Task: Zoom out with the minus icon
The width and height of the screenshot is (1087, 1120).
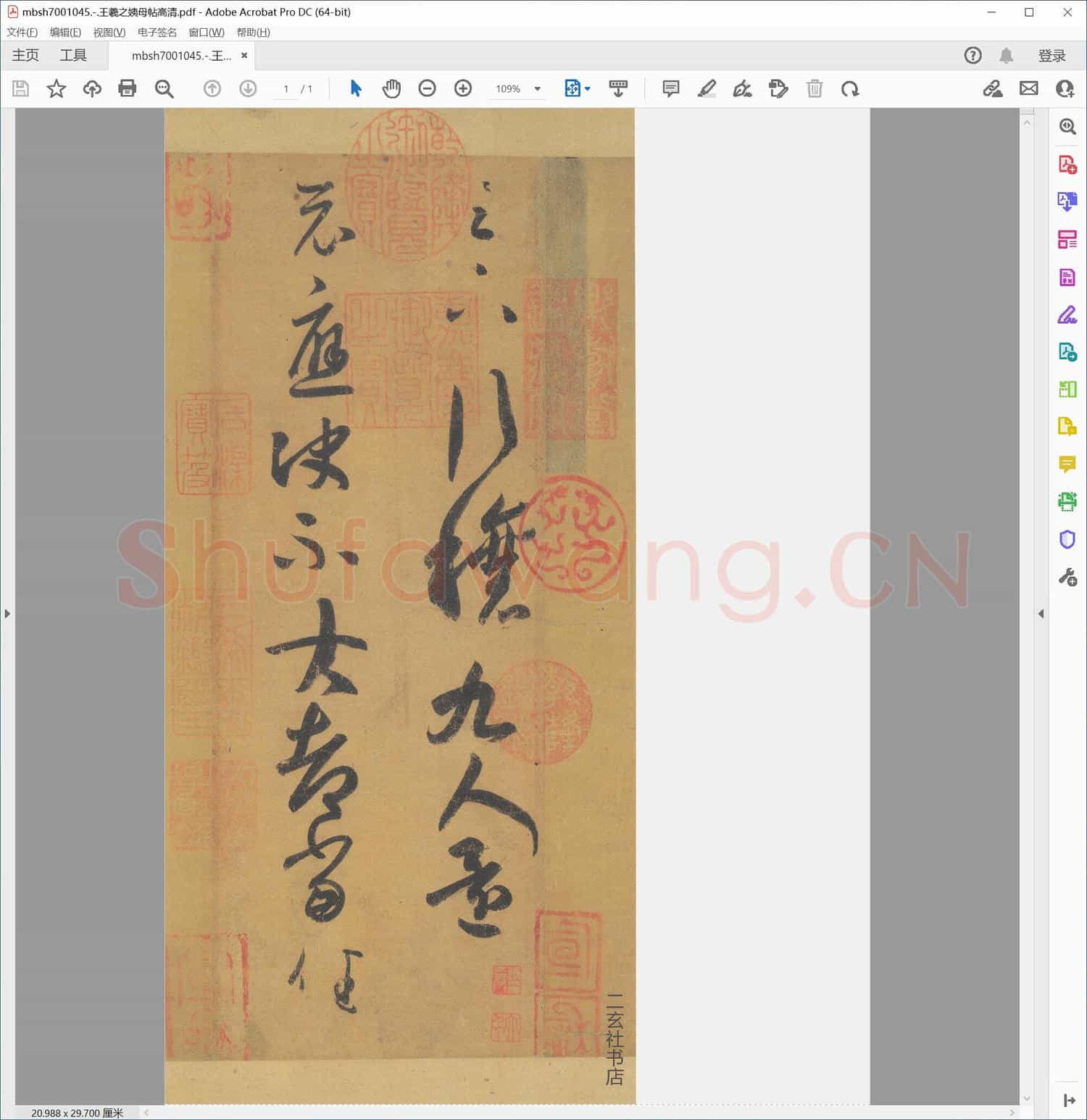Action: [427, 88]
